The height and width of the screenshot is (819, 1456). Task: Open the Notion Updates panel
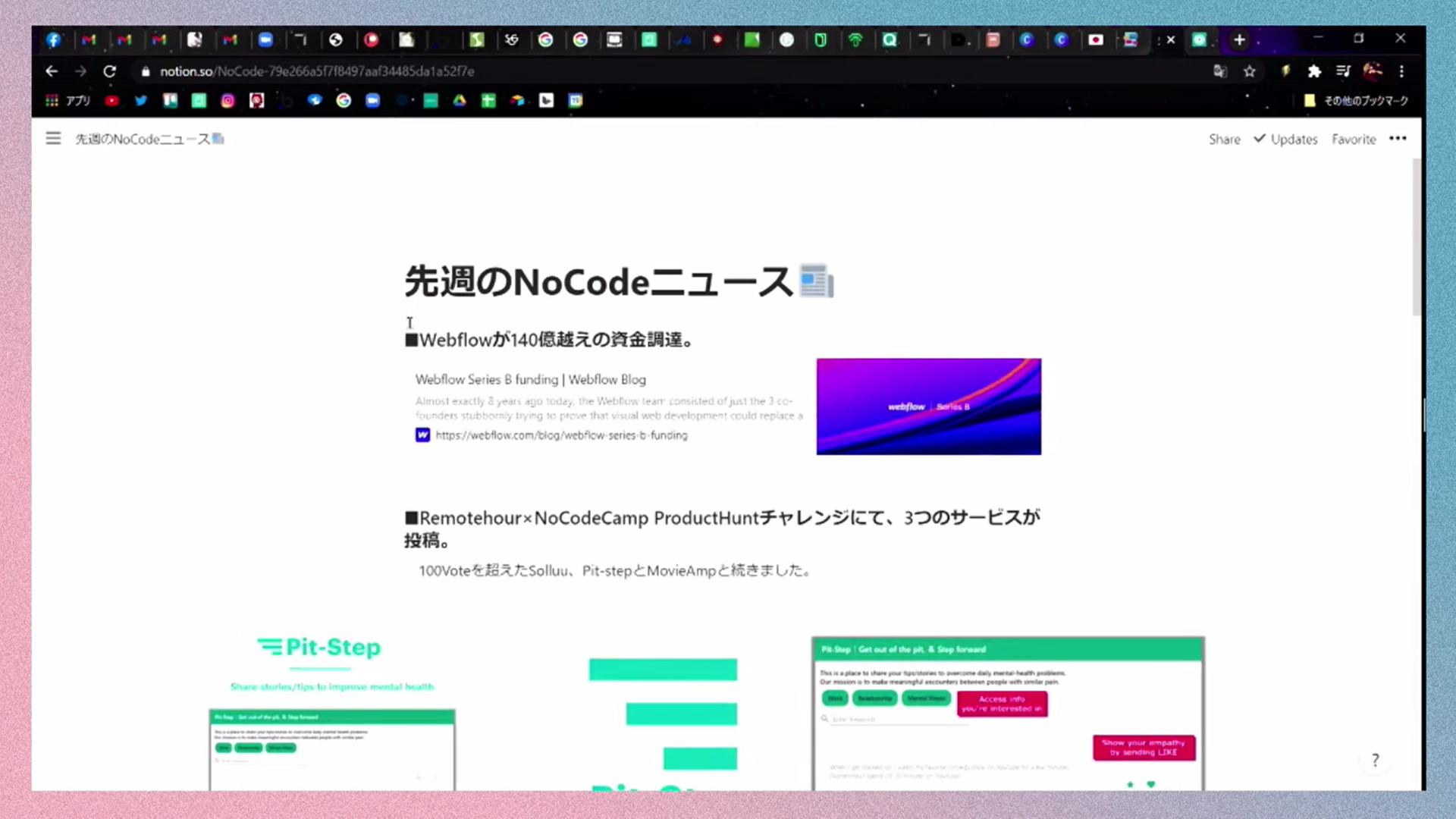(1285, 140)
